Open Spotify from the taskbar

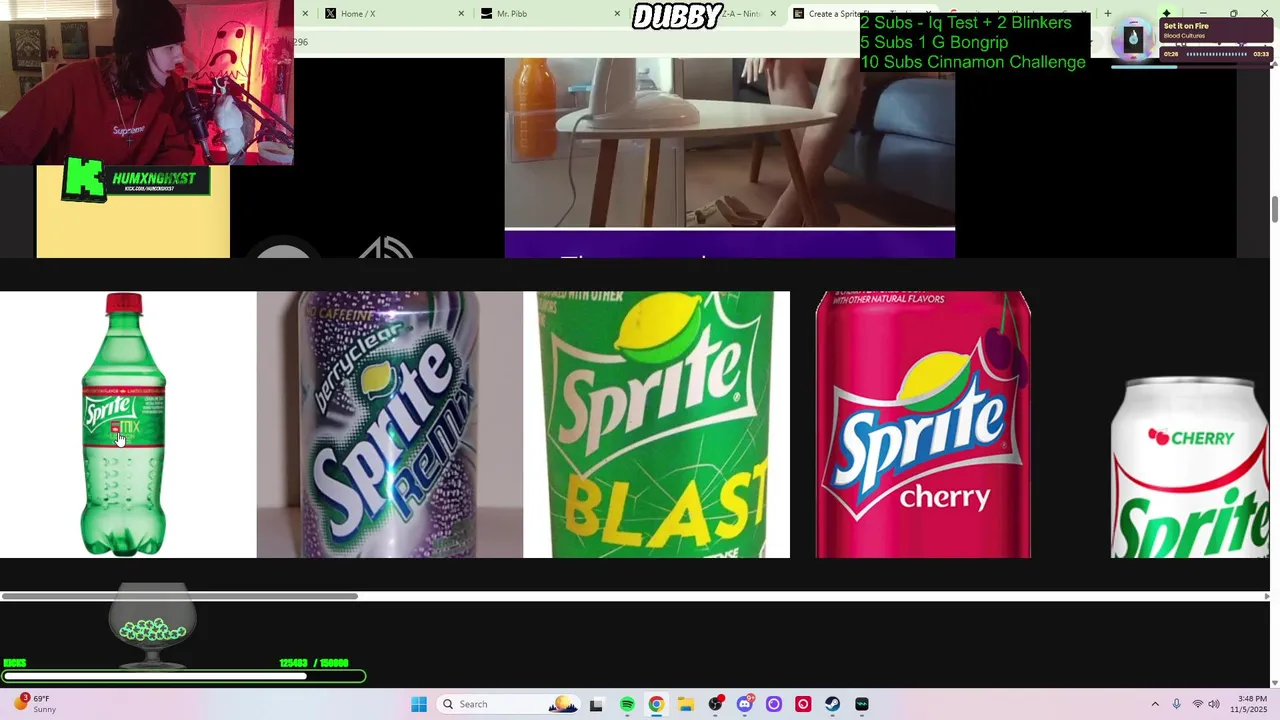pos(627,704)
